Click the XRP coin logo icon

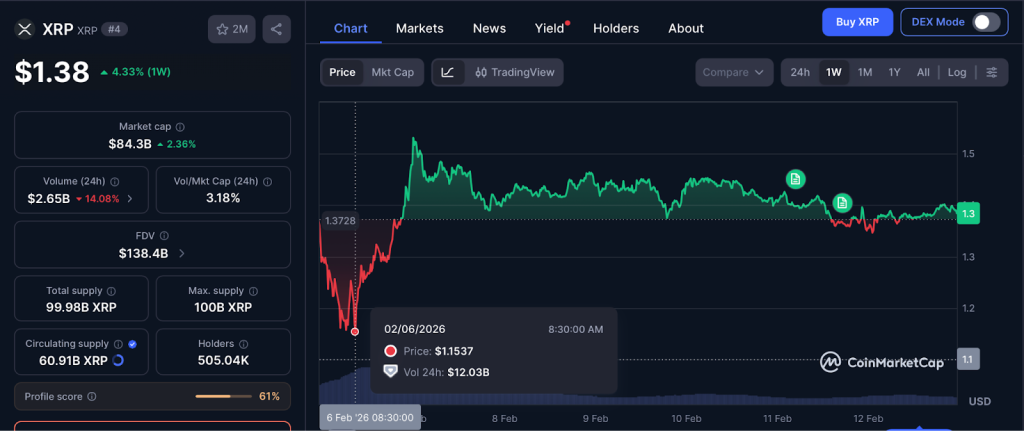(x=25, y=29)
